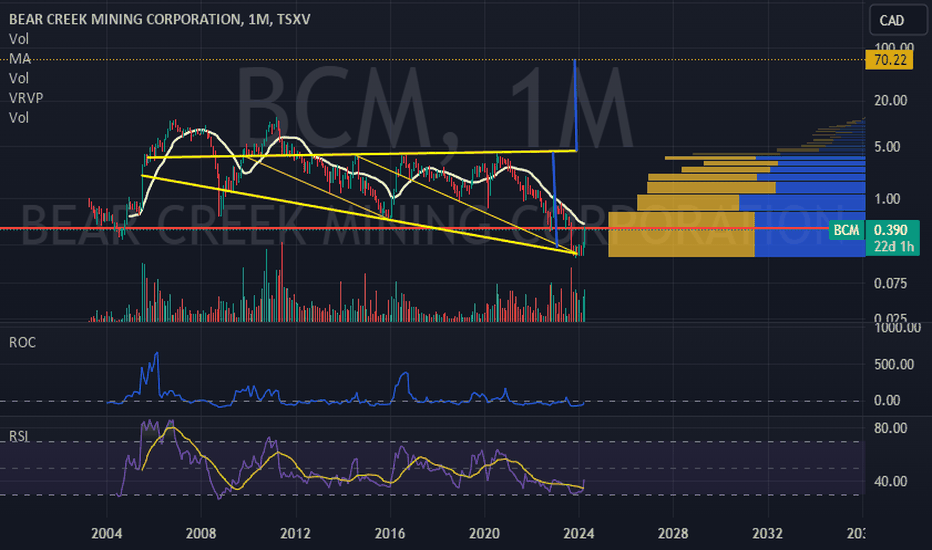Select the MA indicator legend entry
This screenshot has height=550, width=932.
pos(20,58)
